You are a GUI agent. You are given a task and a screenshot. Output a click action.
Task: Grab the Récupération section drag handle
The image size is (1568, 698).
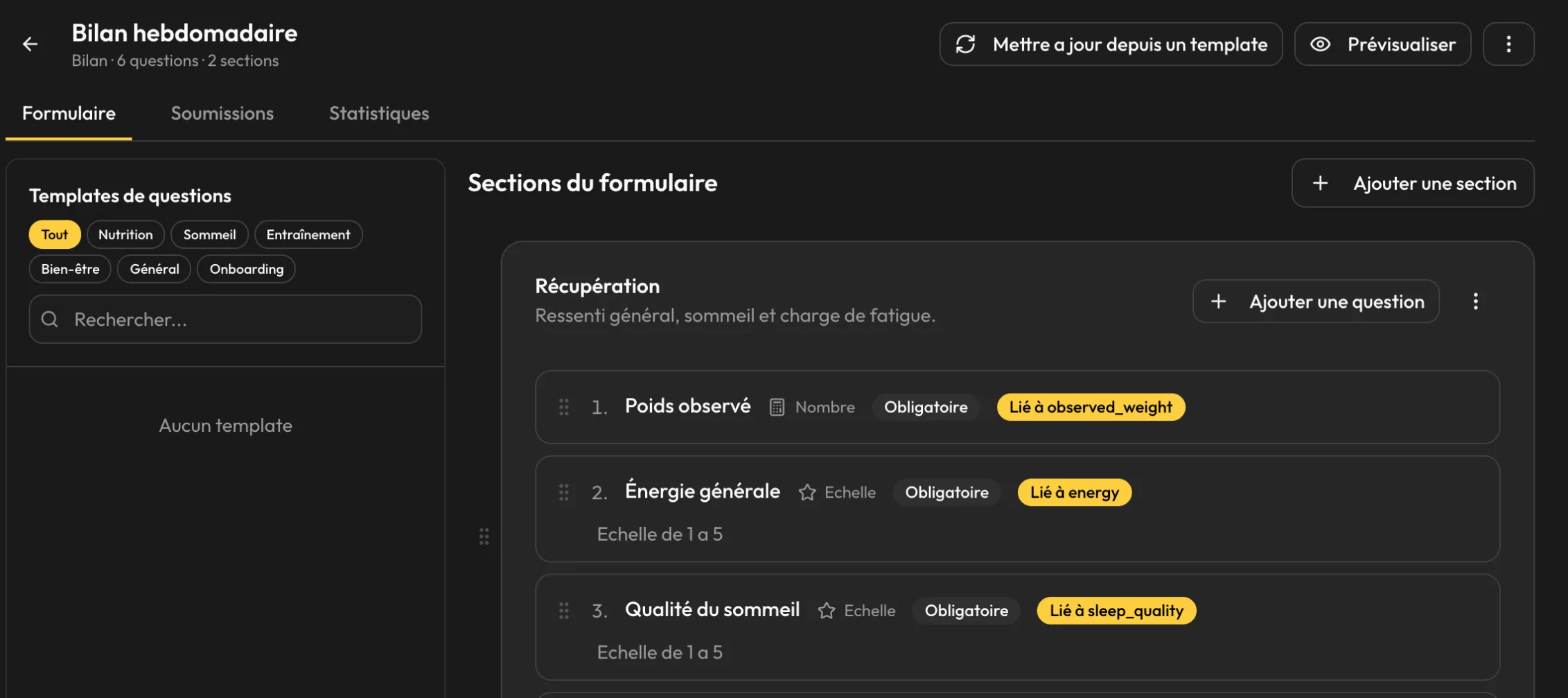484,536
